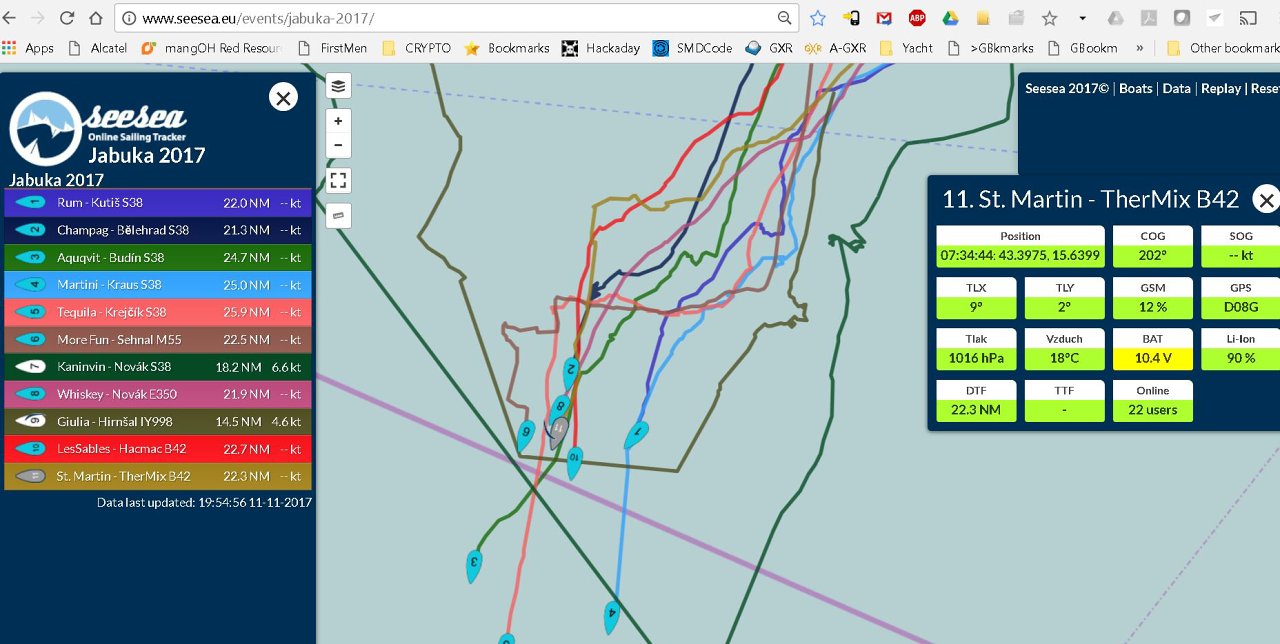Activate the map measure ruler tool
This screenshot has height=644, width=1280.
click(338, 215)
